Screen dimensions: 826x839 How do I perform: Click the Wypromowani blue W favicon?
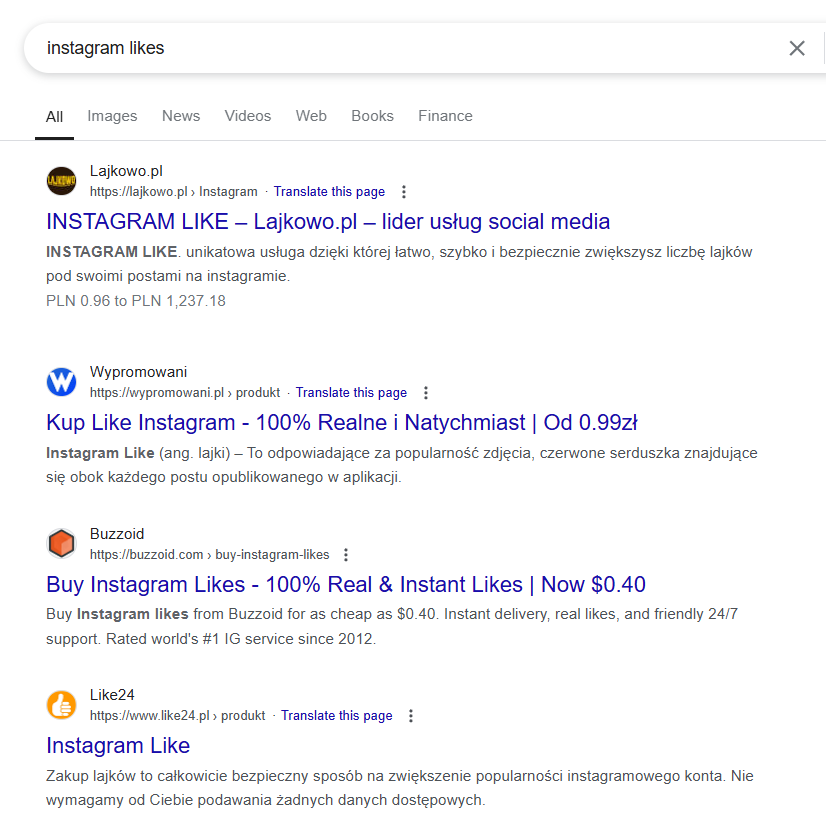61,382
